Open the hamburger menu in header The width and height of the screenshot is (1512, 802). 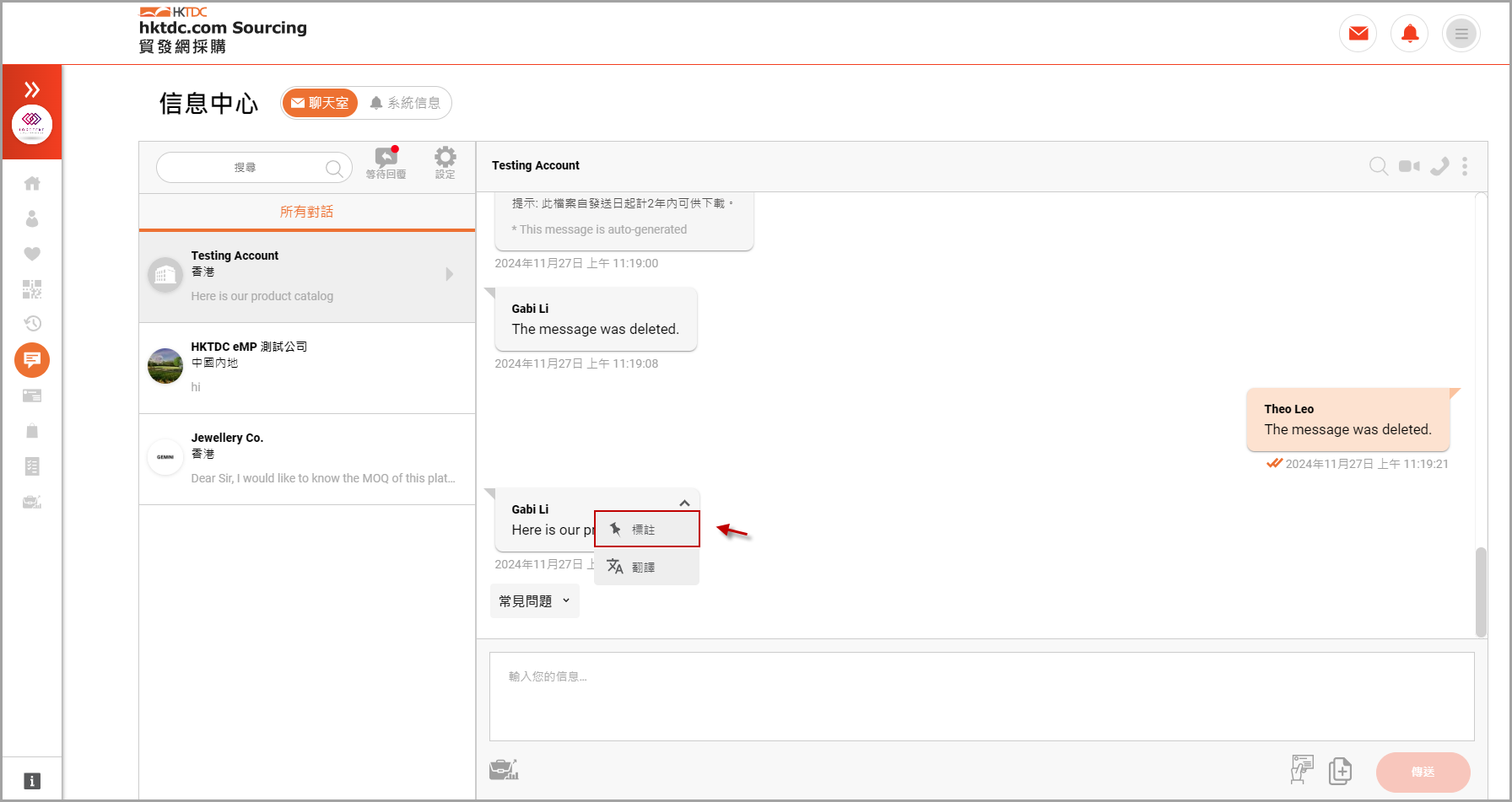1461,34
